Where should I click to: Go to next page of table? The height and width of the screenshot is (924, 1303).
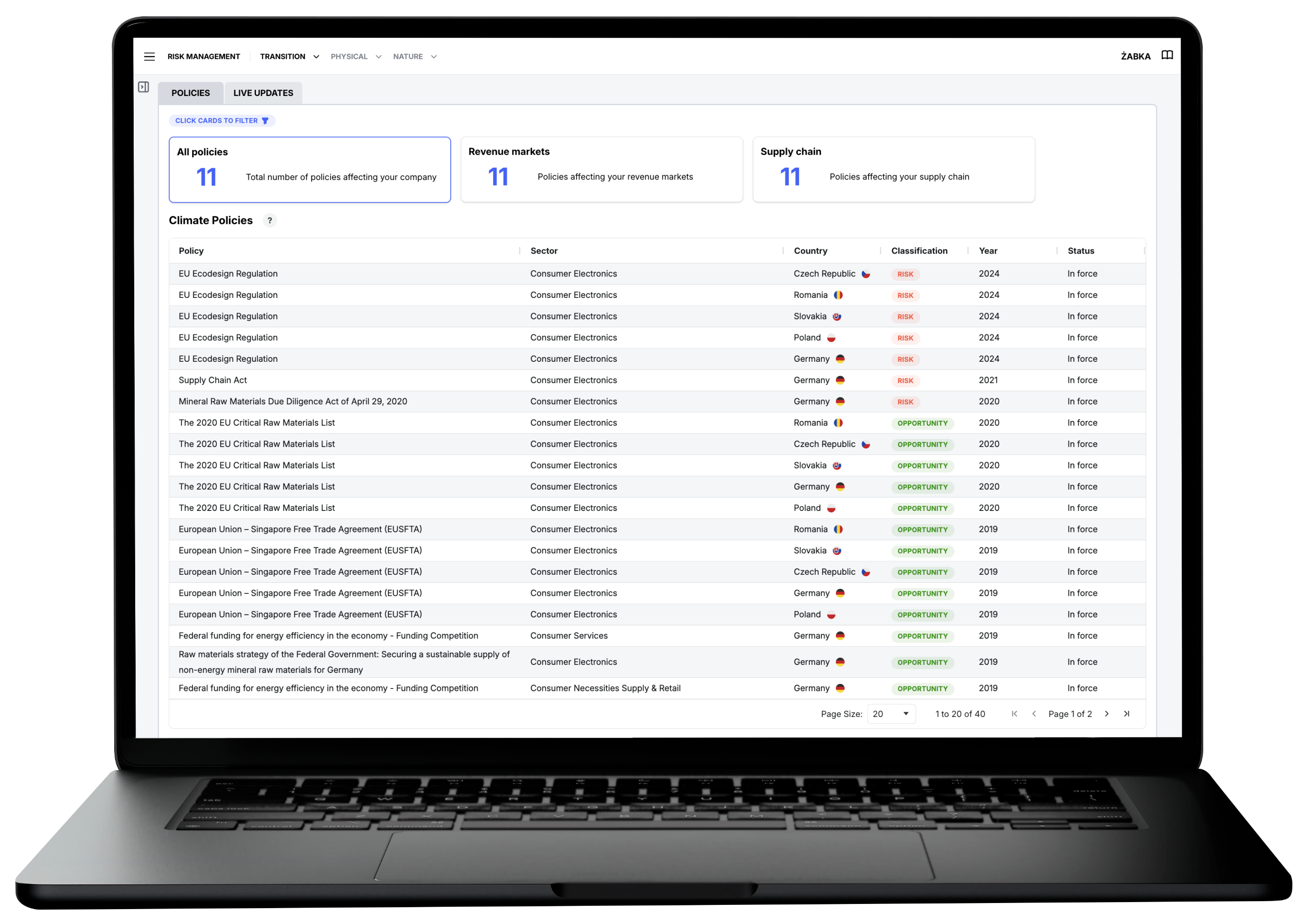pyautogui.click(x=1107, y=713)
